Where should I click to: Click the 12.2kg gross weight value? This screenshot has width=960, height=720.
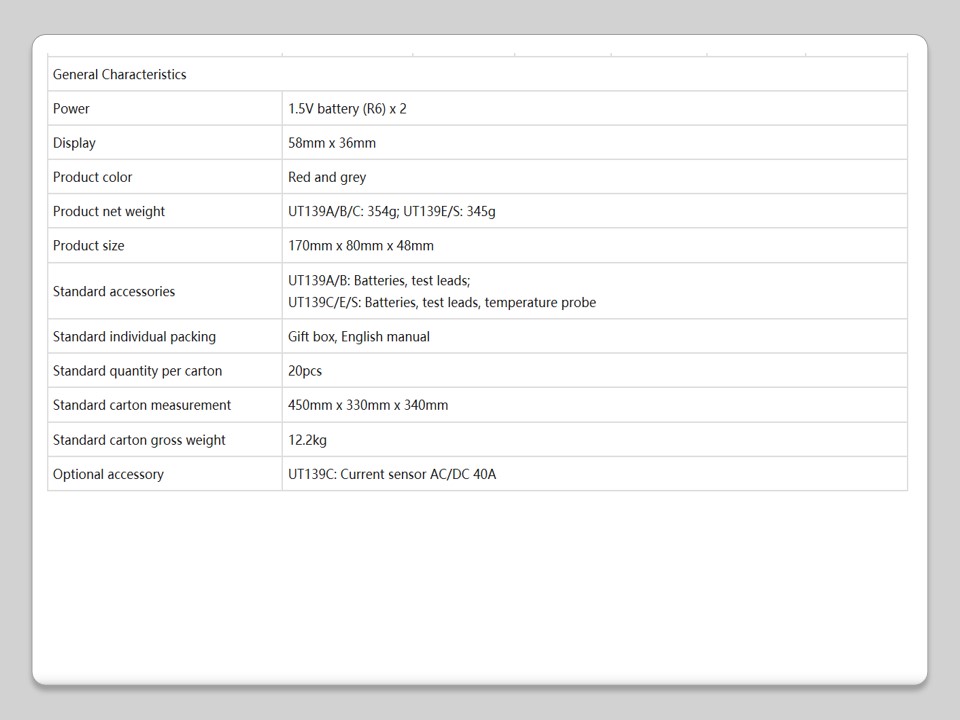coord(307,439)
